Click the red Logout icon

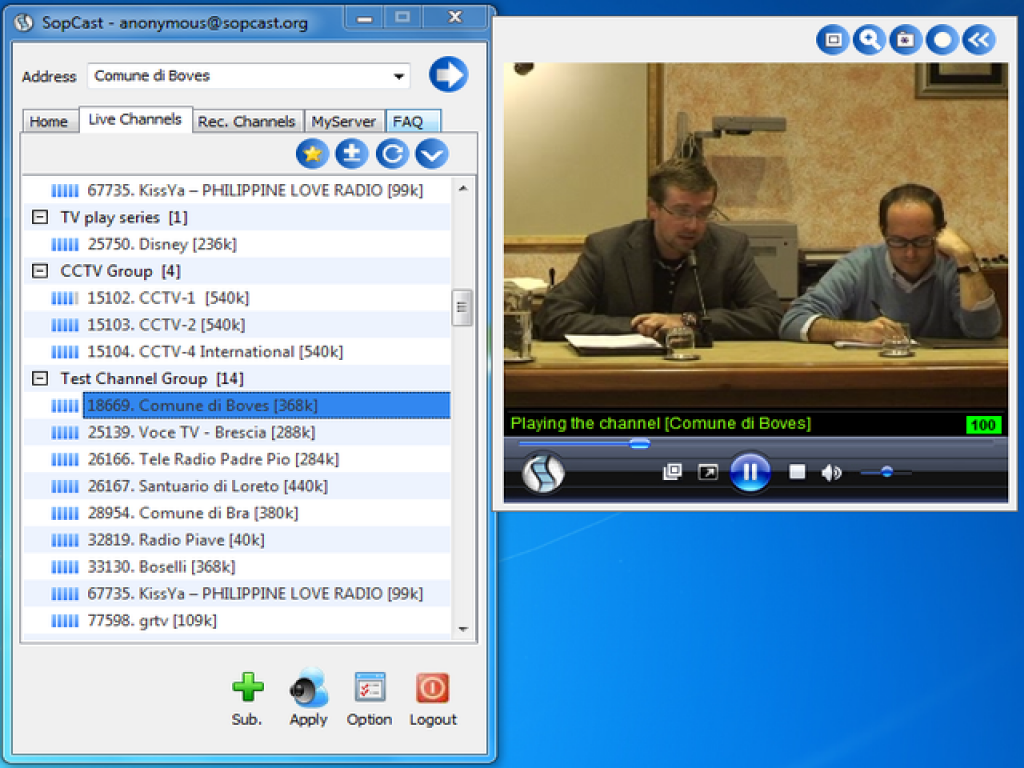click(x=432, y=687)
